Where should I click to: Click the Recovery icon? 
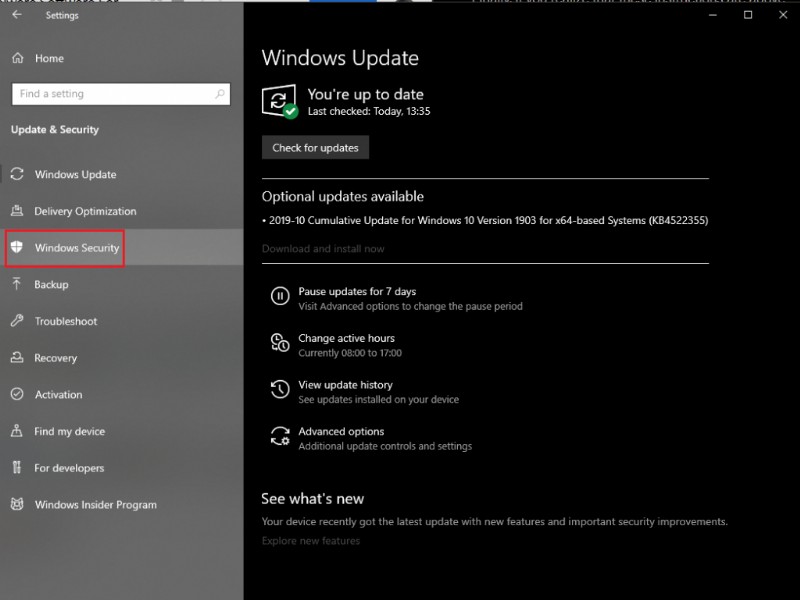click(17, 358)
